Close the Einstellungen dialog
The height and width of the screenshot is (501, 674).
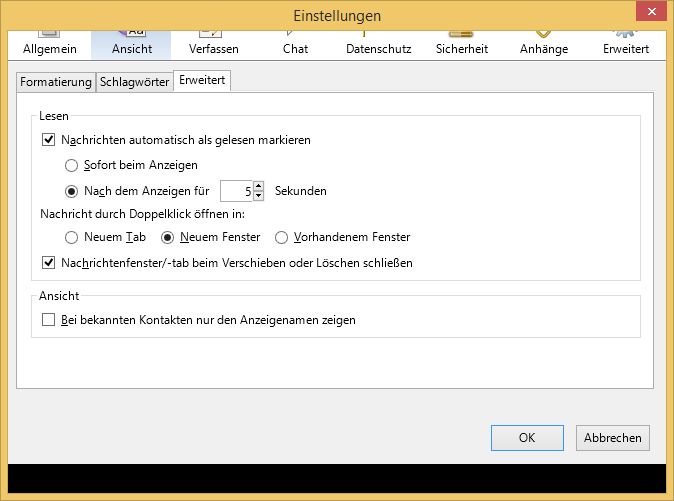651,11
